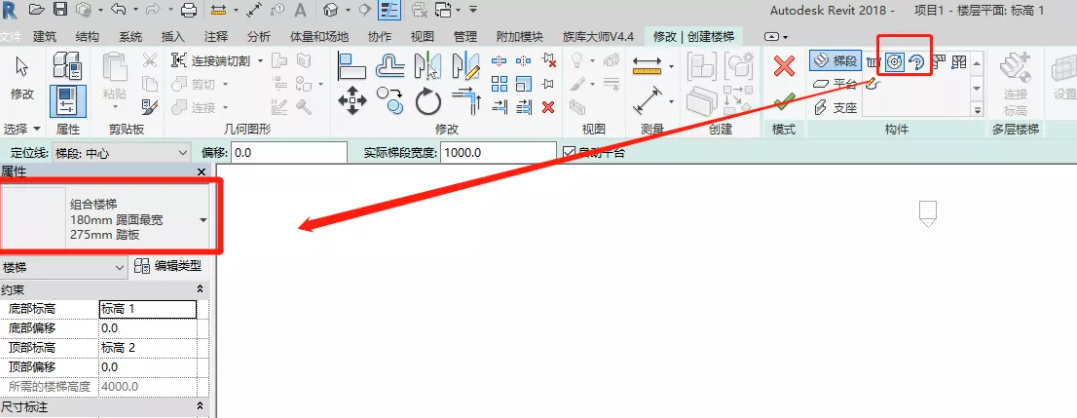Open the 组合楼梯 type selector dropdown
The height and width of the screenshot is (418, 1077).
[x=203, y=218]
